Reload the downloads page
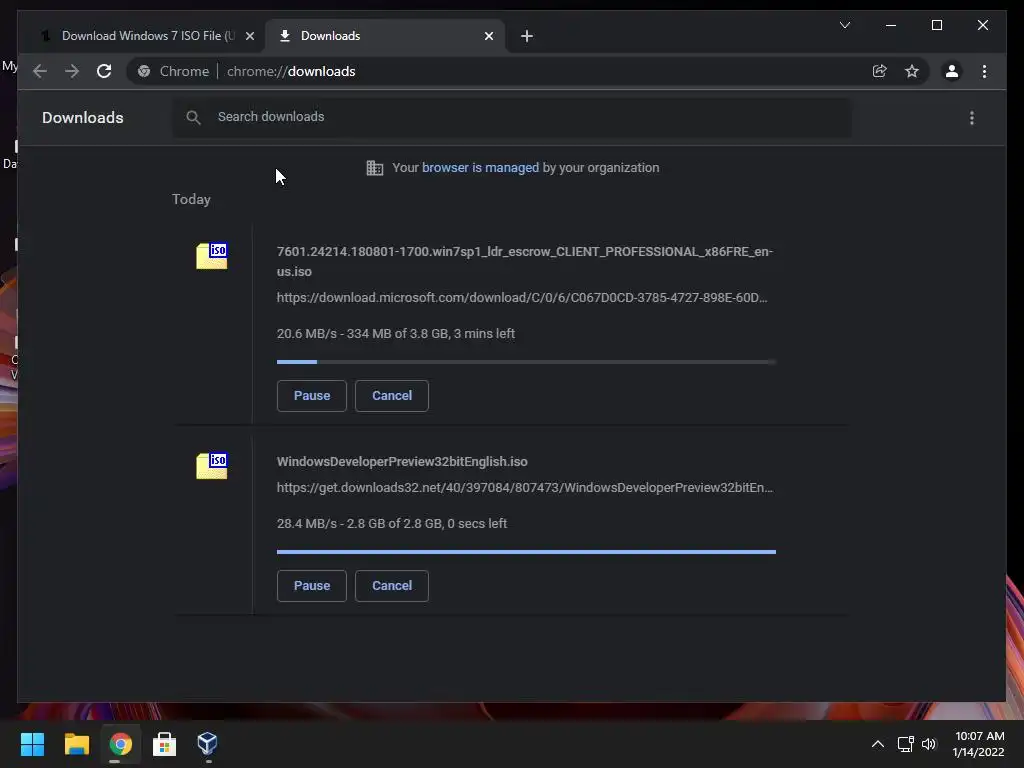 (x=104, y=71)
